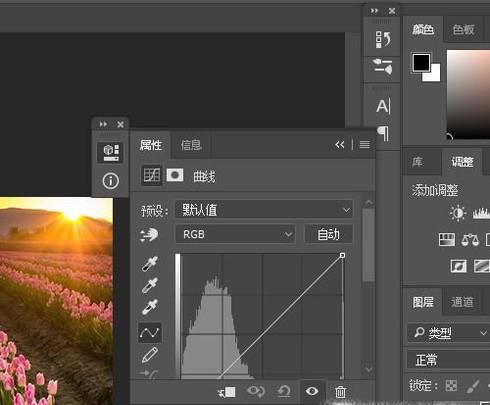This screenshot has height=405, width=490.
Task: Open the History panel icon
Action: (x=383, y=40)
